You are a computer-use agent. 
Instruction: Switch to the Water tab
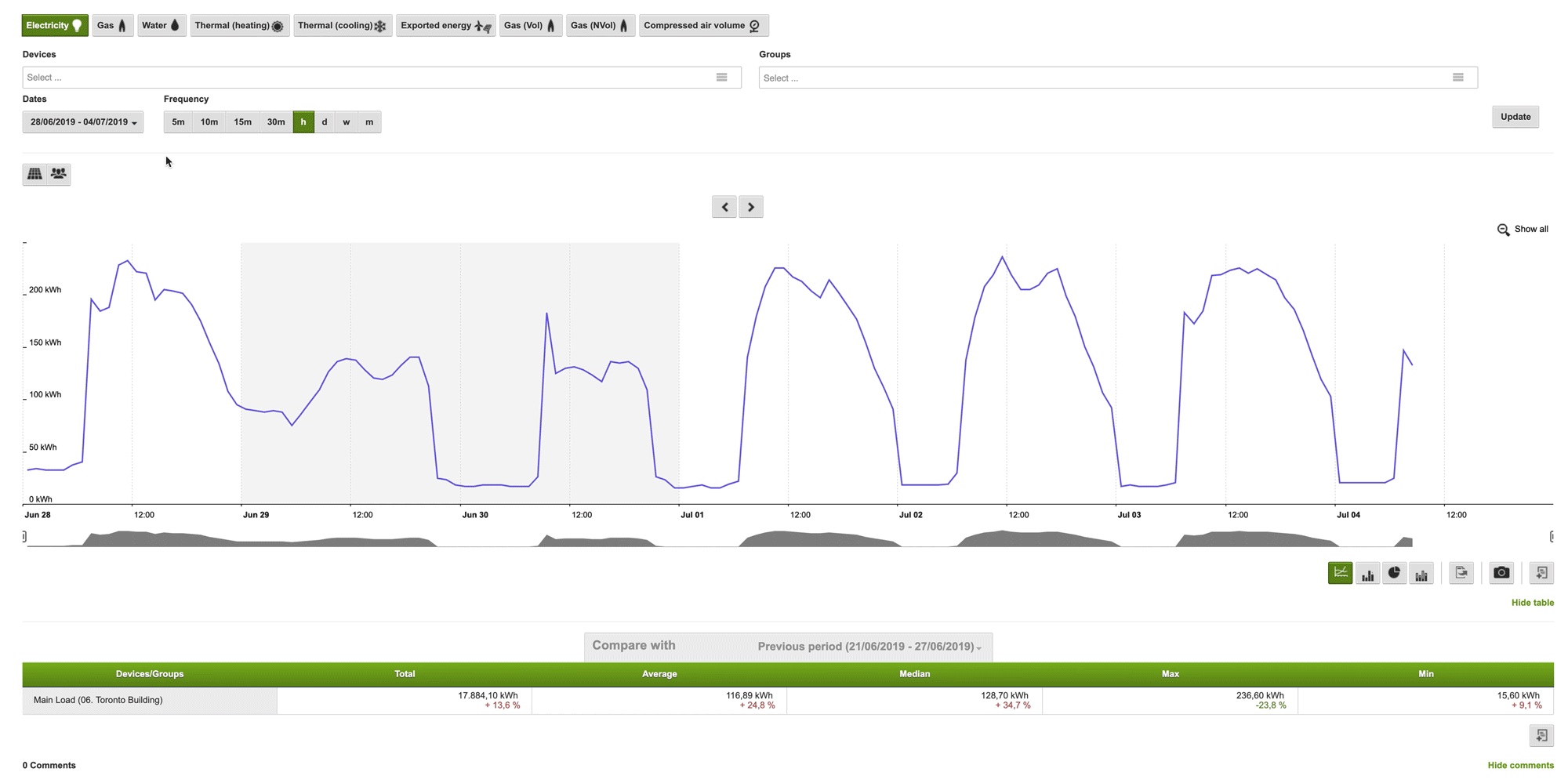tap(162, 26)
